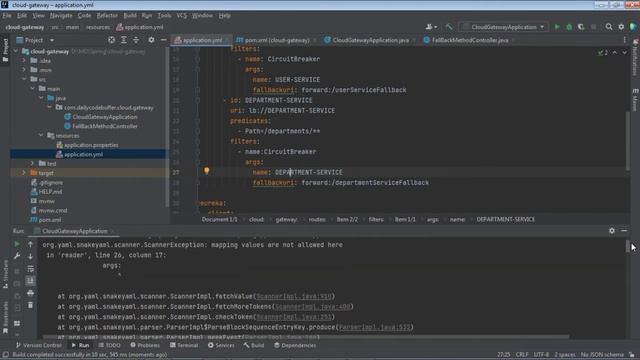Open the File menu
The image size is (640, 360).
pyautogui.click(x=7, y=16)
